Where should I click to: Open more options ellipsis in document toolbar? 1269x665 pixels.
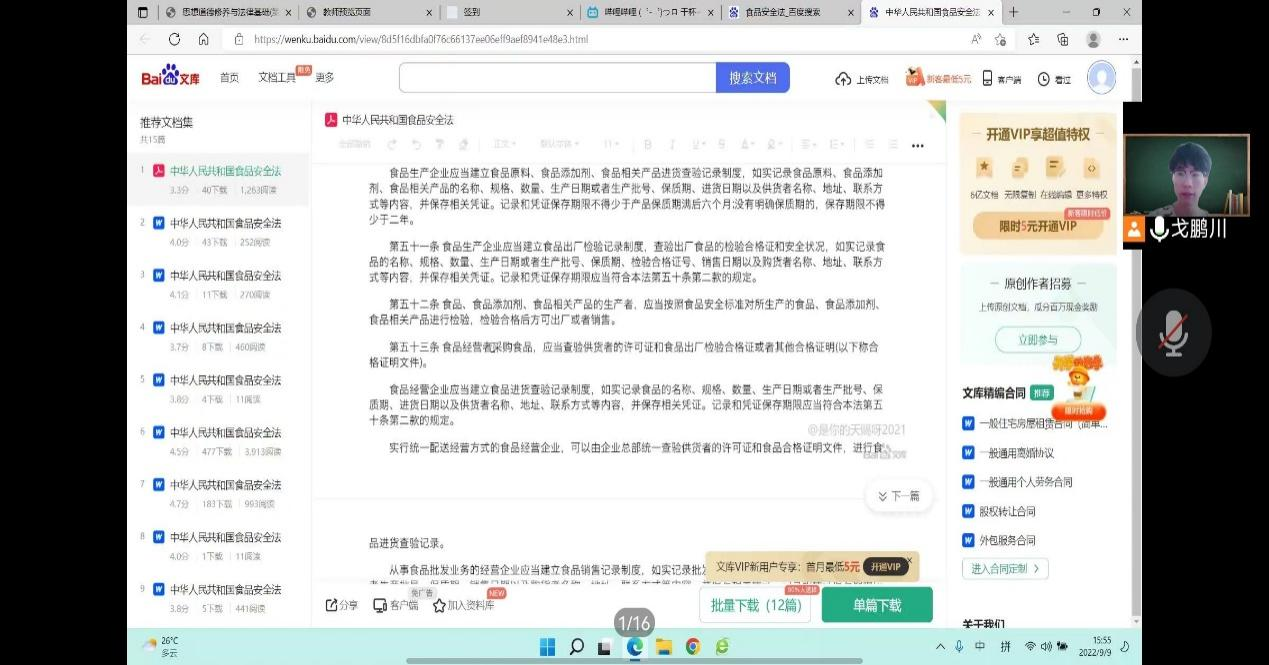coord(917,145)
